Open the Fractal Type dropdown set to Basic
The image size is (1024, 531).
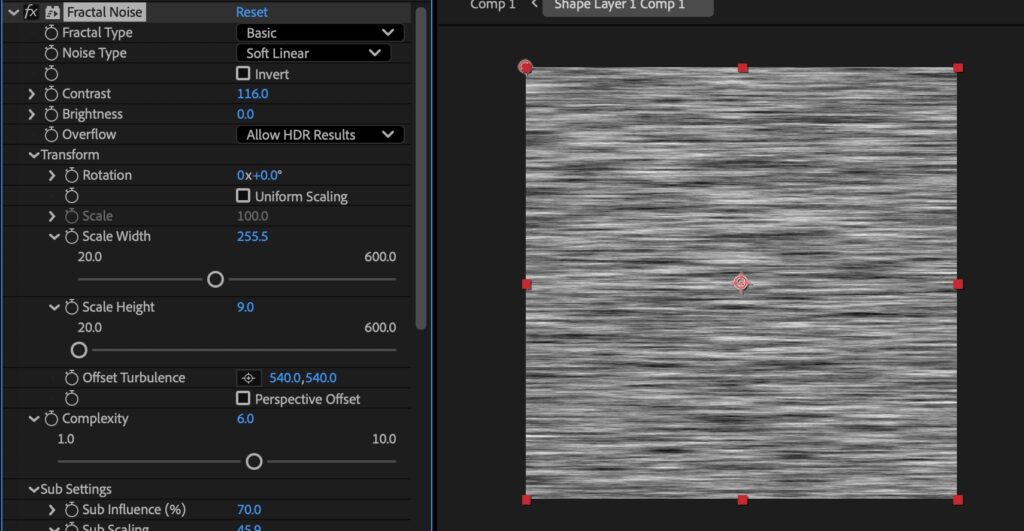click(319, 33)
